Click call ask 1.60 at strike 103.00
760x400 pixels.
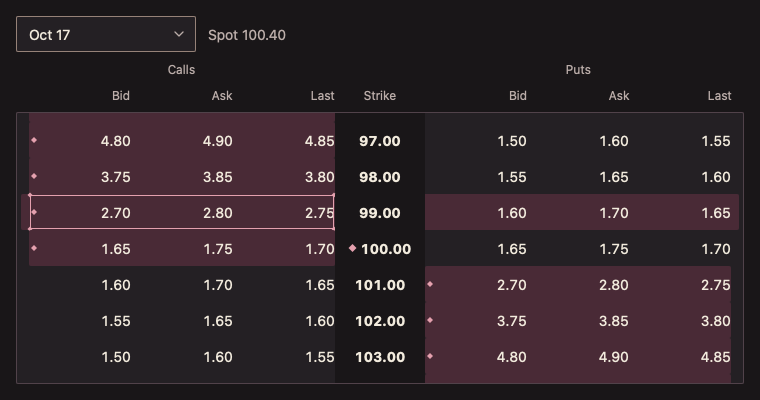coord(218,357)
